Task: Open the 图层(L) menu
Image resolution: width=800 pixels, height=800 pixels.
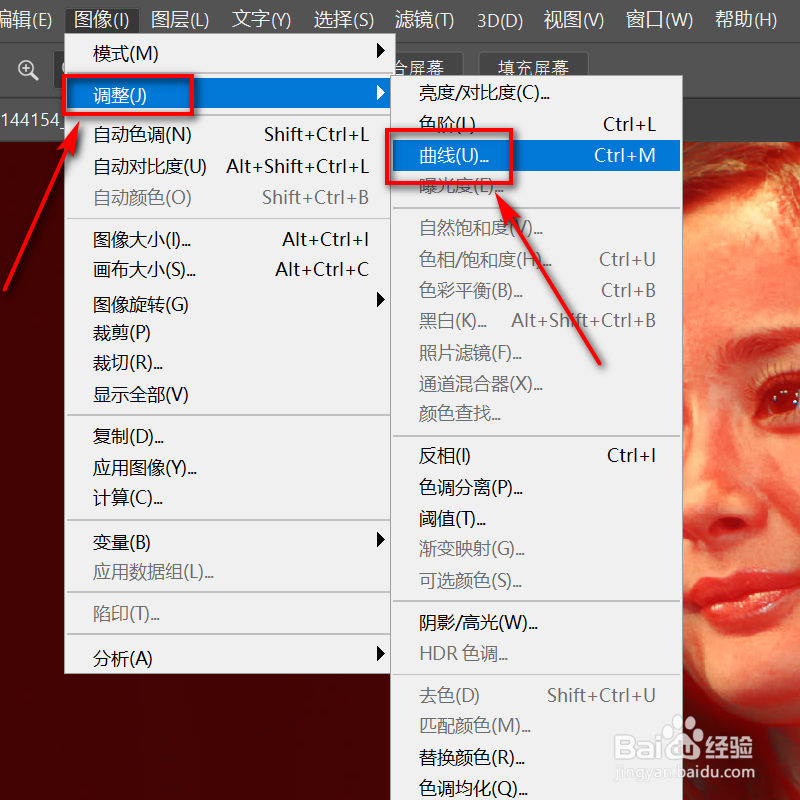Action: tap(180, 20)
